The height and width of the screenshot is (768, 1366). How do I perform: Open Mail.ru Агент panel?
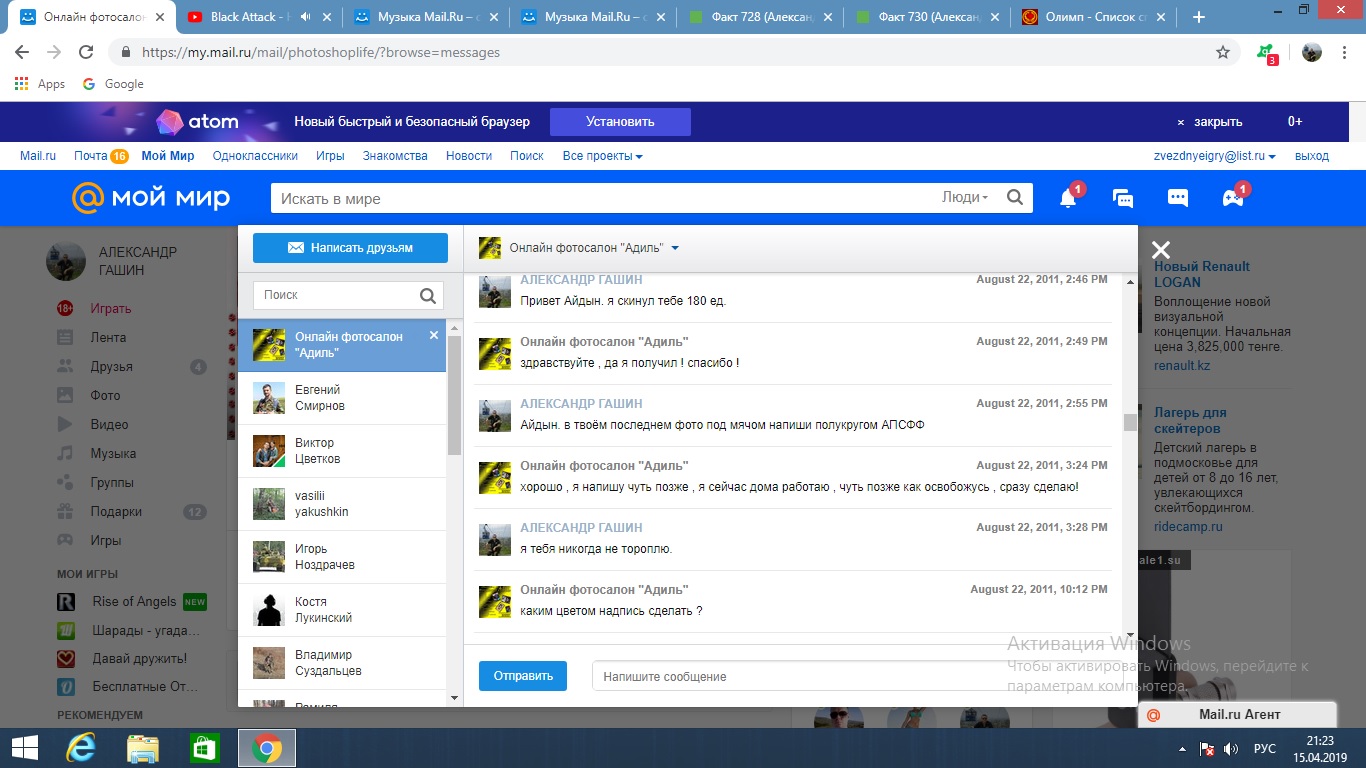[x=1238, y=714]
